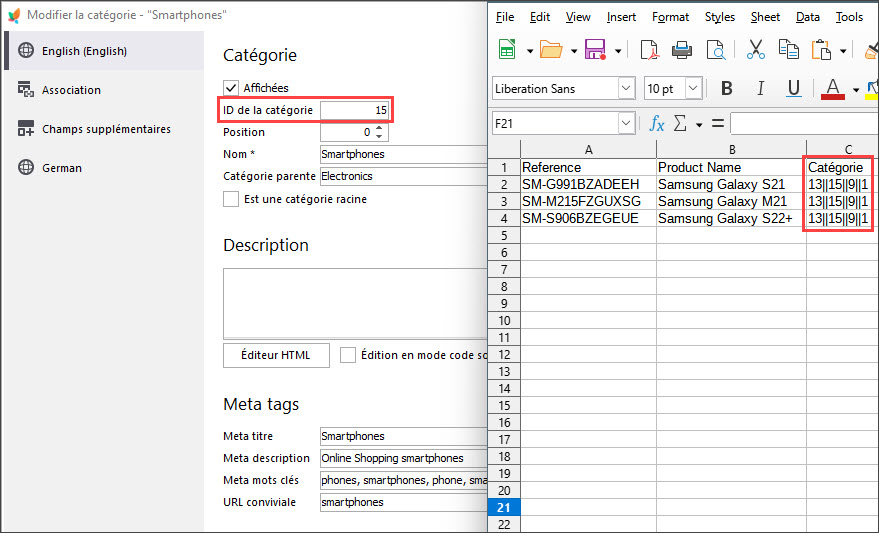Check 'Édition en mode code' checkbox
Image resolution: width=879 pixels, height=533 pixels.
click(x=348, y=355)
